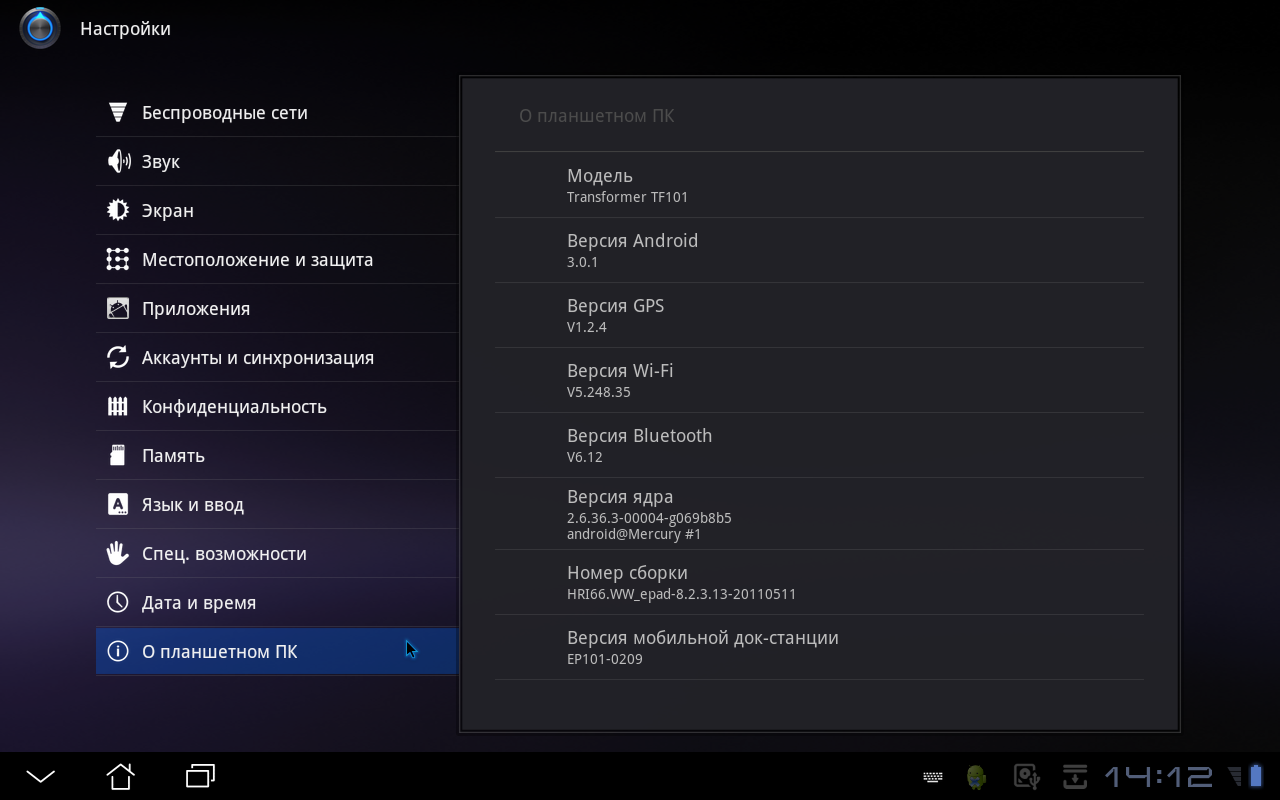Open the recent apps switcher
The image size is (1280, 800).
point(201,776)
